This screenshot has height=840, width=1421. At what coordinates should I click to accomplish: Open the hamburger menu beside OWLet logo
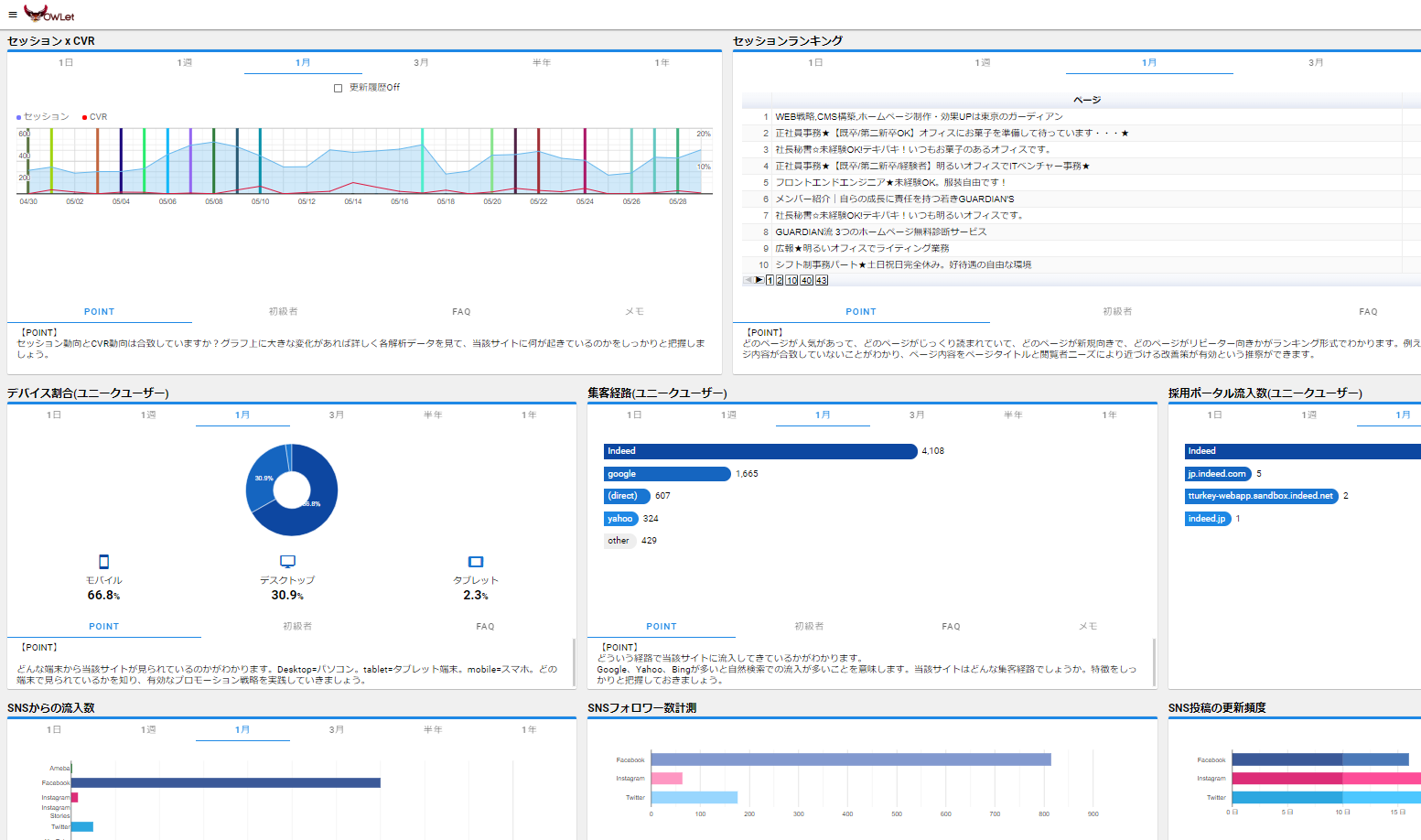point(13,15)
